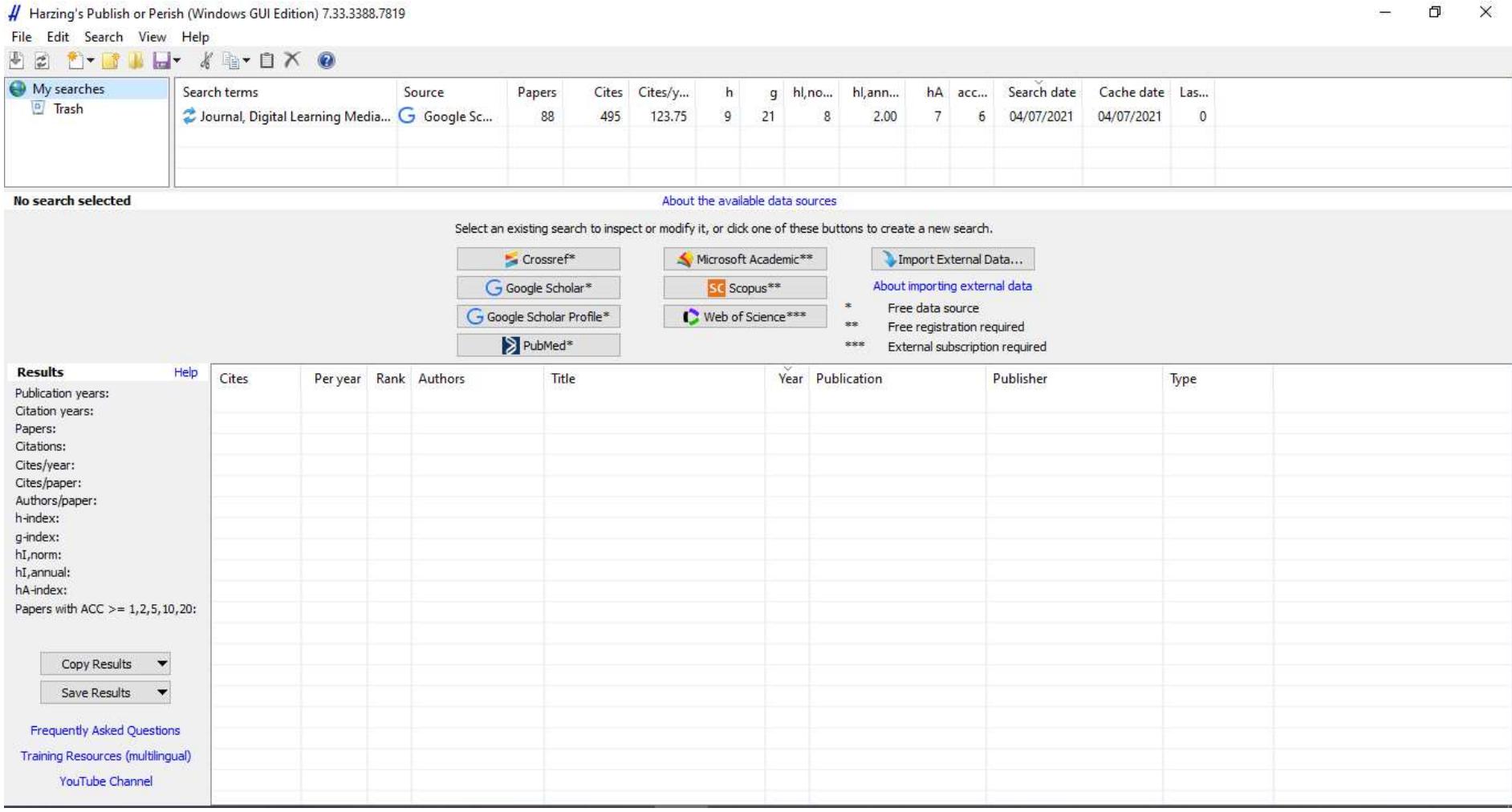Screen dimensions: 1512x812
Task: Open the File menu
Action: coord(22,37)
